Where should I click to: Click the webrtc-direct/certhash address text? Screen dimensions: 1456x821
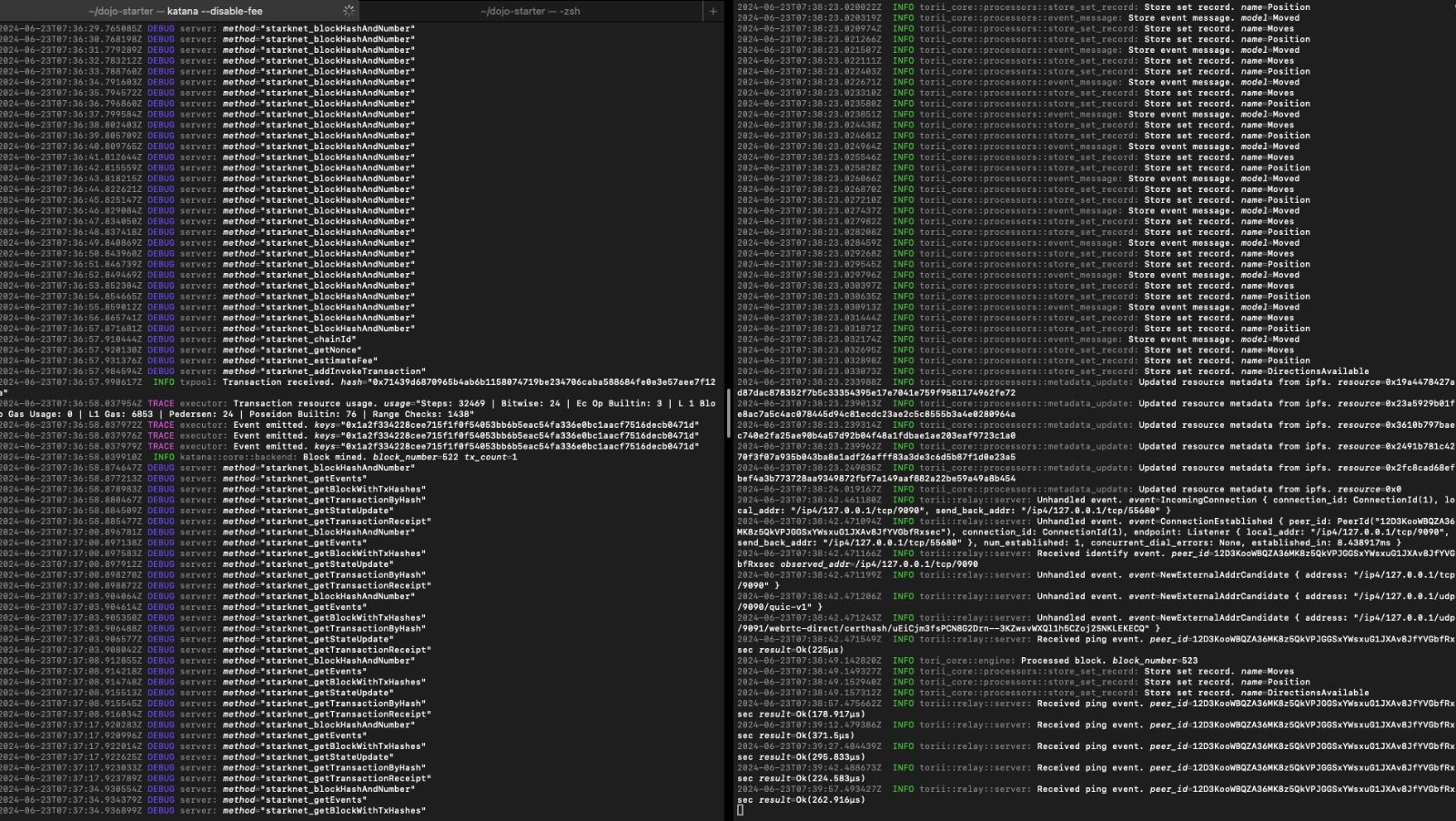coord(949,628)
